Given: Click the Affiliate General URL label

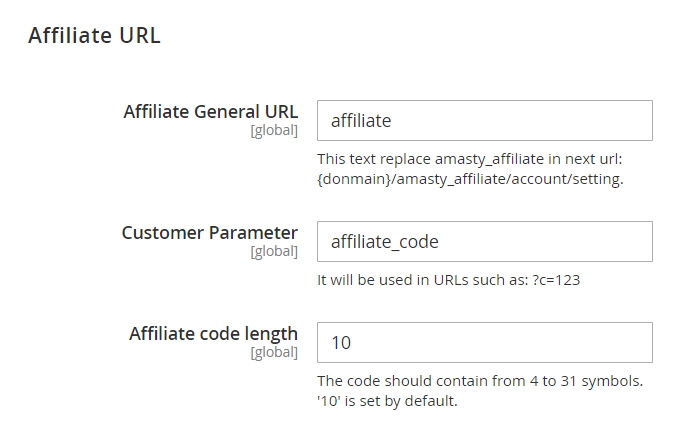Looking at the screenshot, I should point(210,111).
